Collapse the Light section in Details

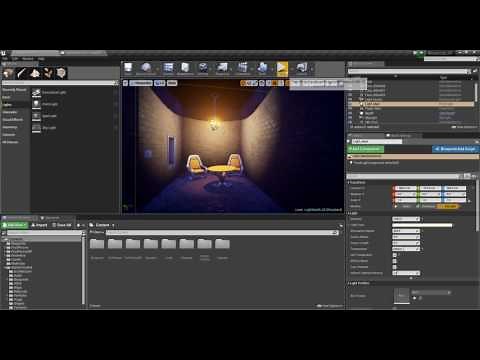pyautogui.click(x=349, y=213)
